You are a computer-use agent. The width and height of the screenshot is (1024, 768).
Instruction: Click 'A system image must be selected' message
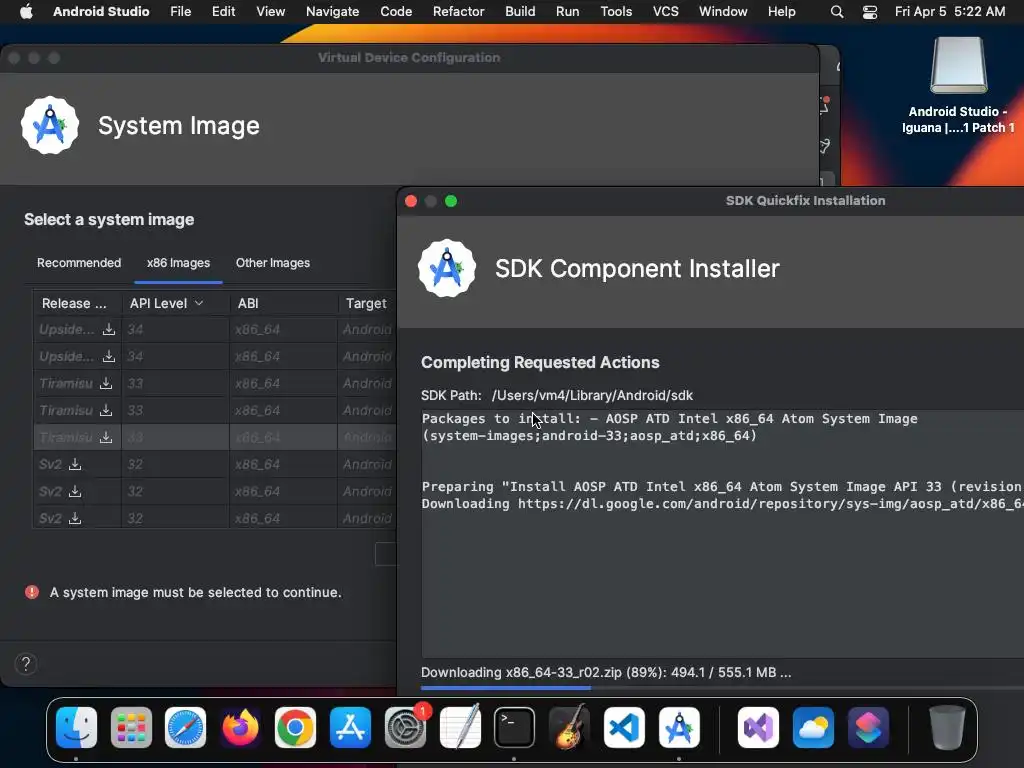click(195, 592)
